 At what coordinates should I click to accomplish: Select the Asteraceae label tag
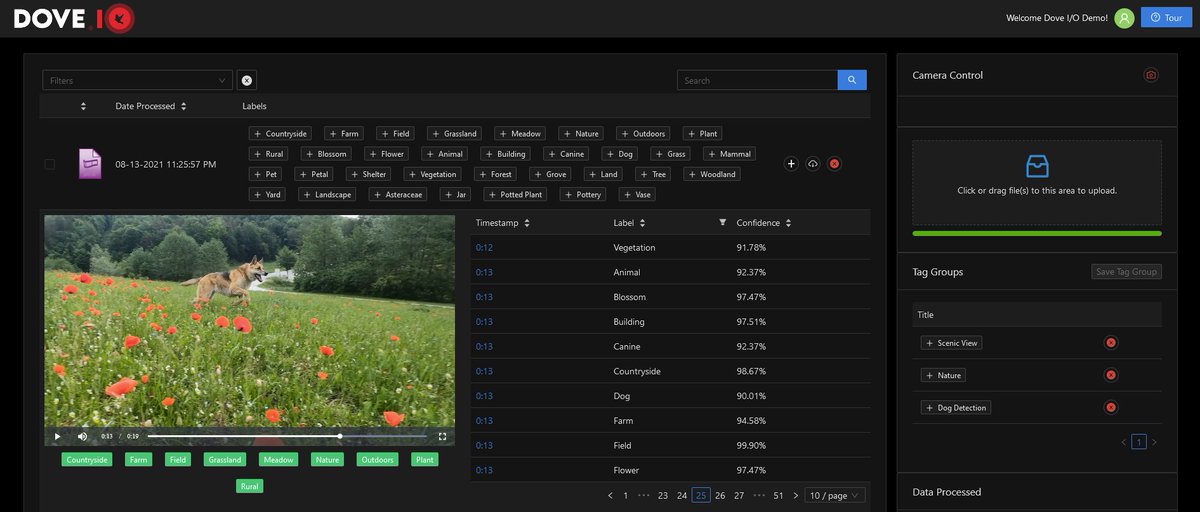[x=398, y=195]
